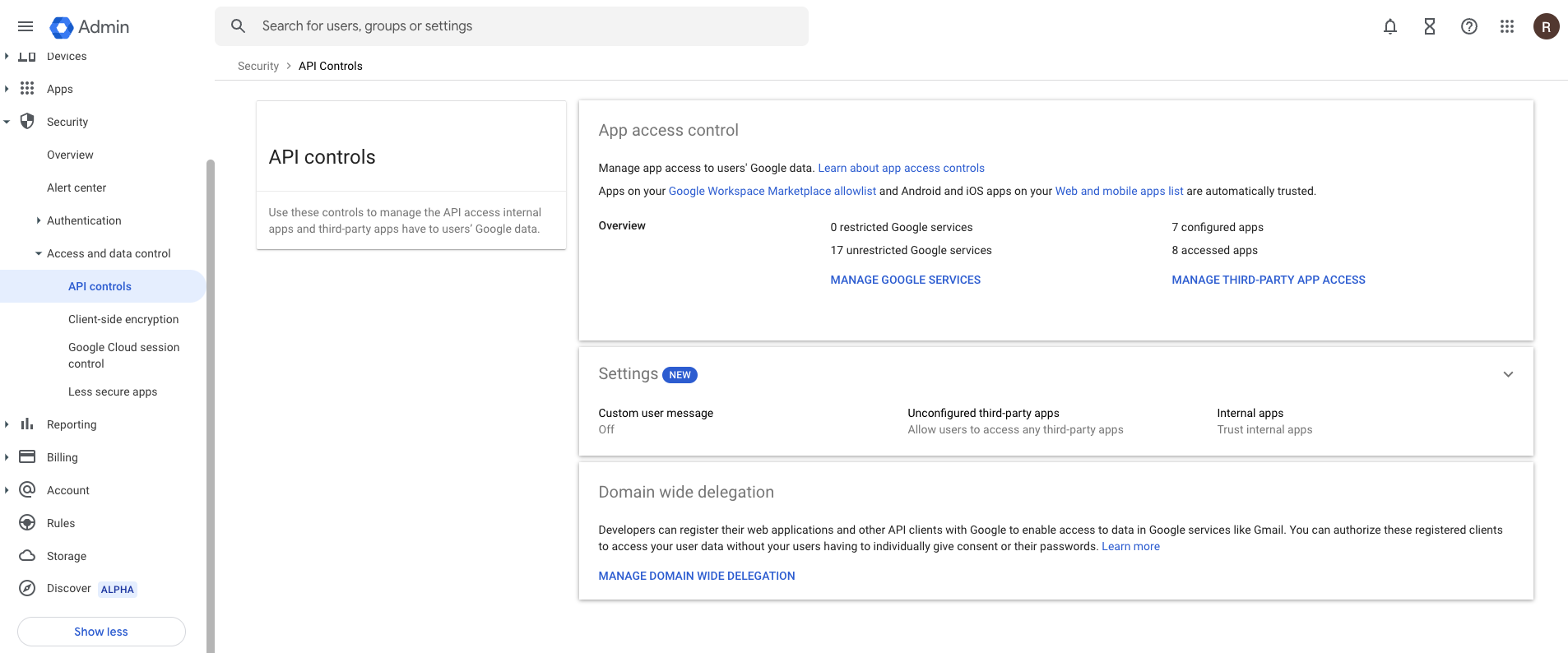This screenshot has width=1568, height=653.
Task: Open the Google apps grid launcher
Action: 1507,26
